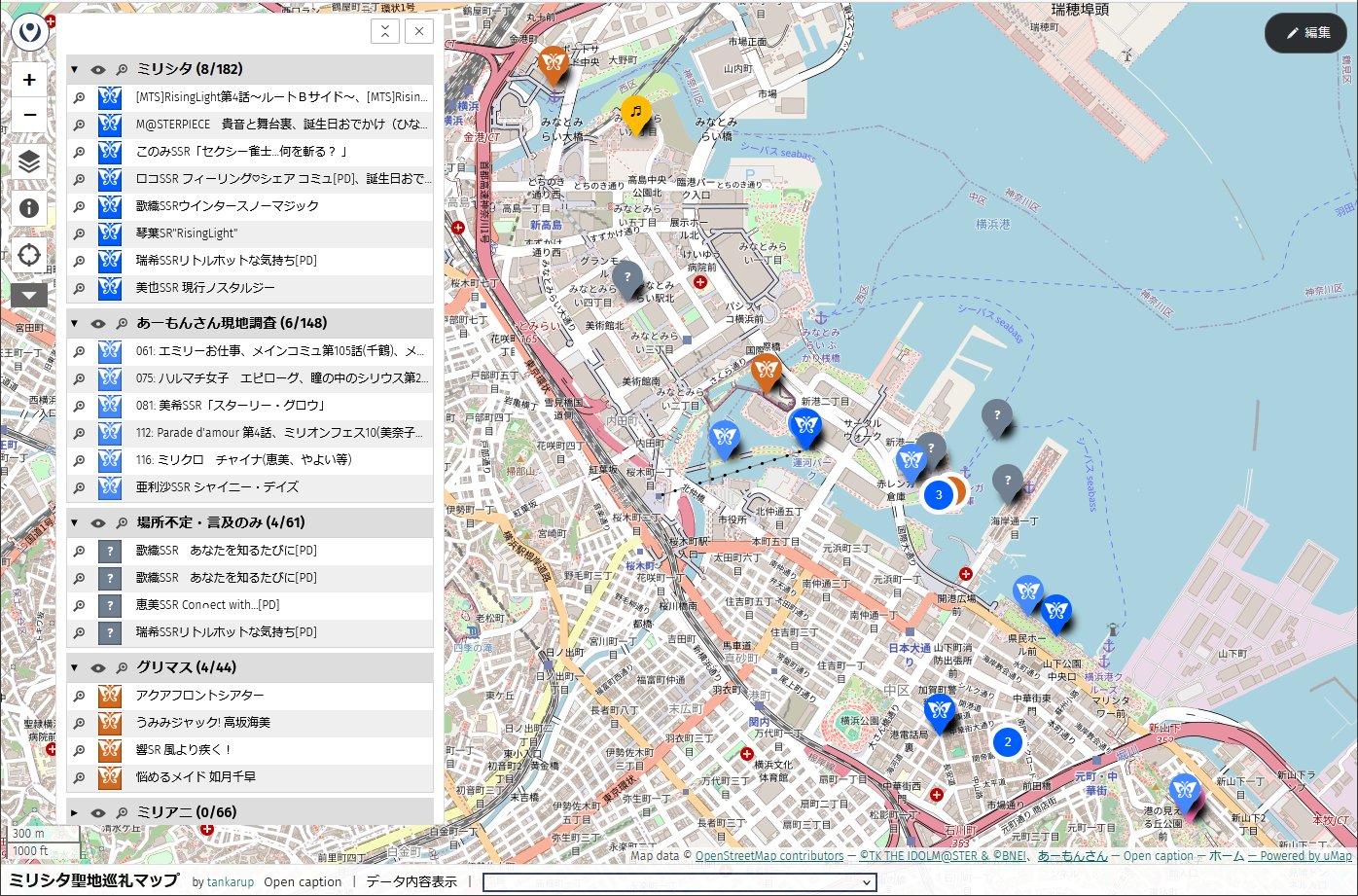Select 悩めるメイド 如月千早 entry

point(197,777)
